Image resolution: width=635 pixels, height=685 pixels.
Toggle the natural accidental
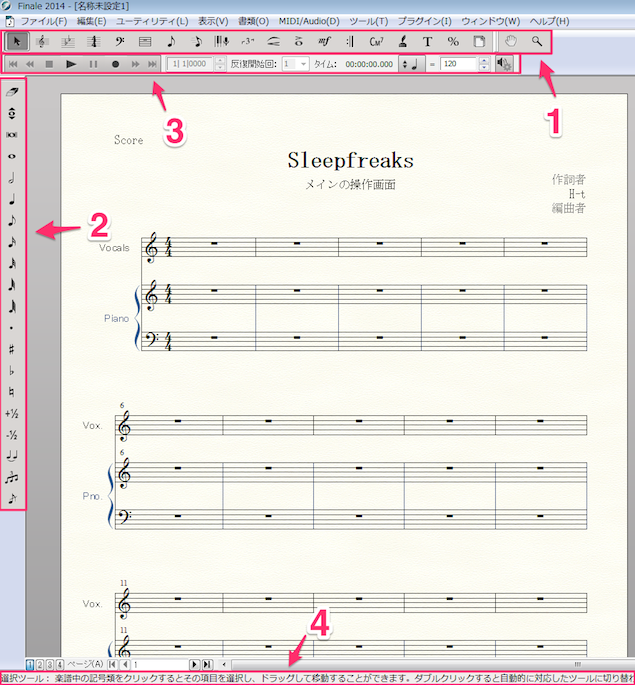point(12,392)
